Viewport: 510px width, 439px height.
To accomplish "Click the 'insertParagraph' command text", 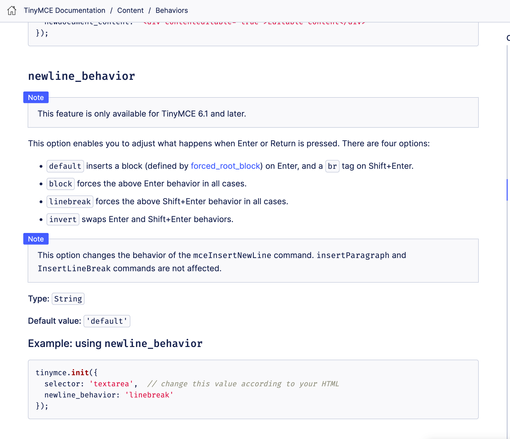I will [353, 255].
